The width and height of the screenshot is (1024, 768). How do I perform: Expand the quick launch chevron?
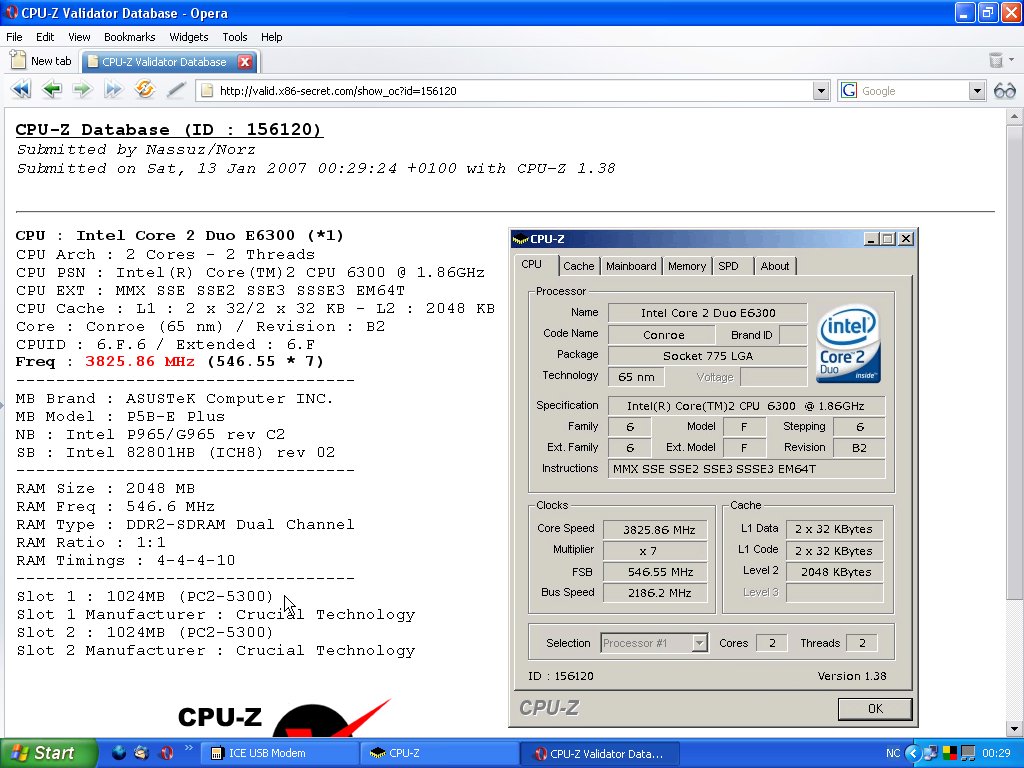click(189, 748)
